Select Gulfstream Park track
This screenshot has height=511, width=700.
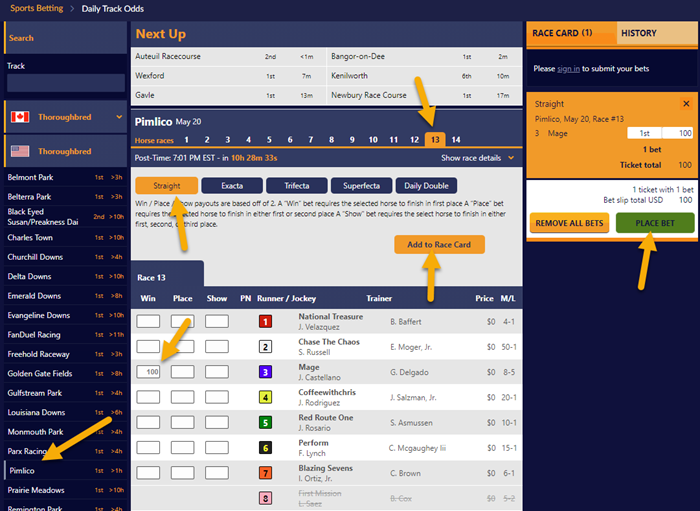65,393
